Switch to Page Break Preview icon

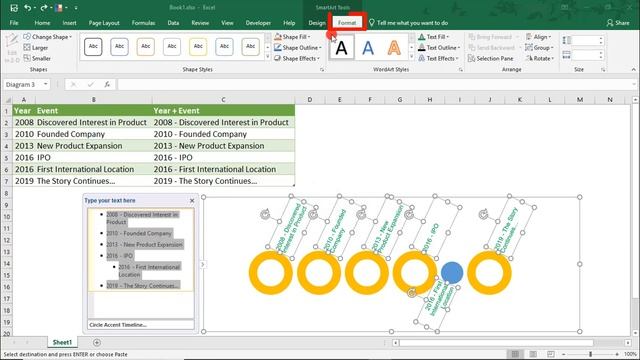click(551, 354)
